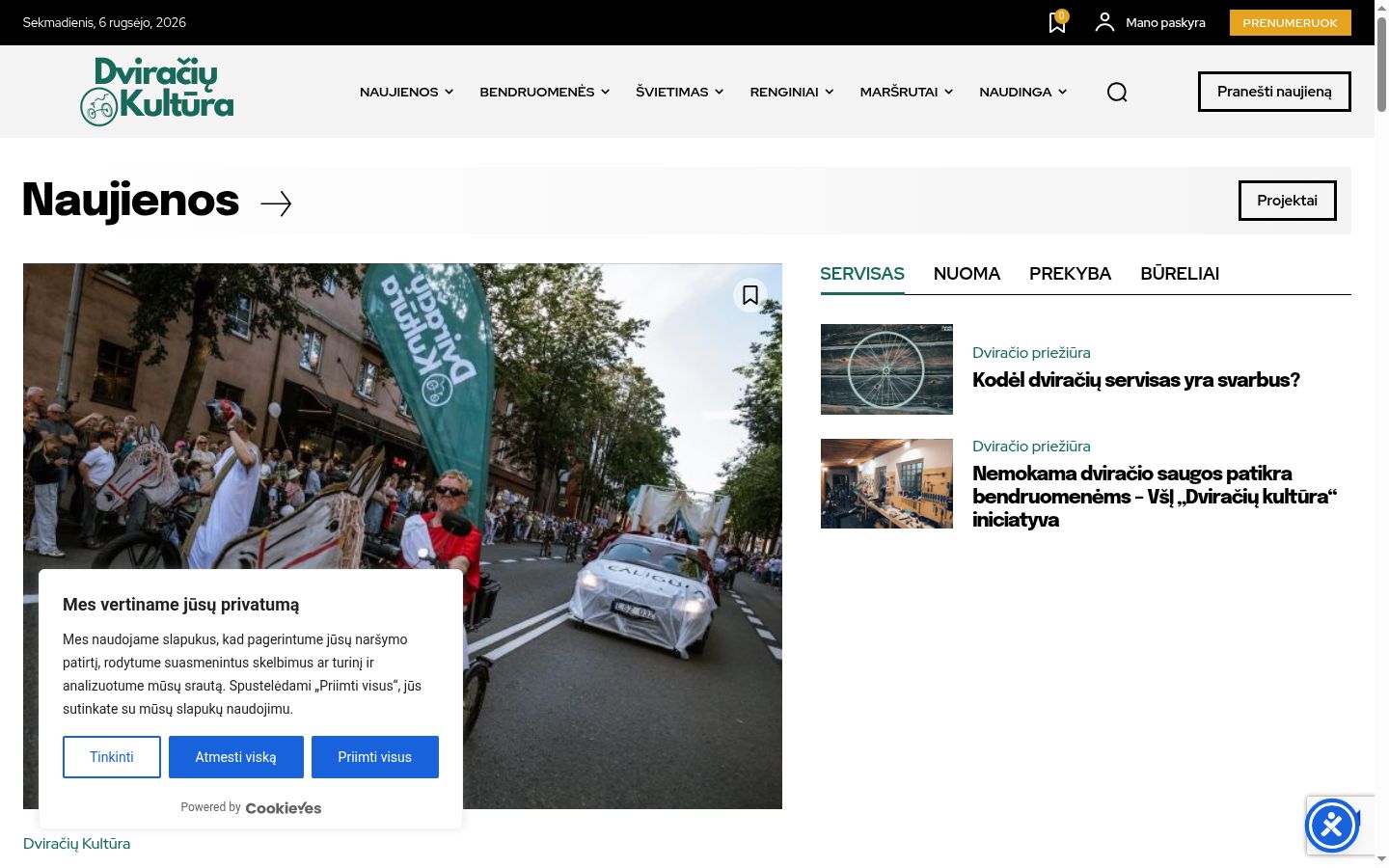
Task: Click the arrow next to Naujienos heading
Action: coord(276,203)
